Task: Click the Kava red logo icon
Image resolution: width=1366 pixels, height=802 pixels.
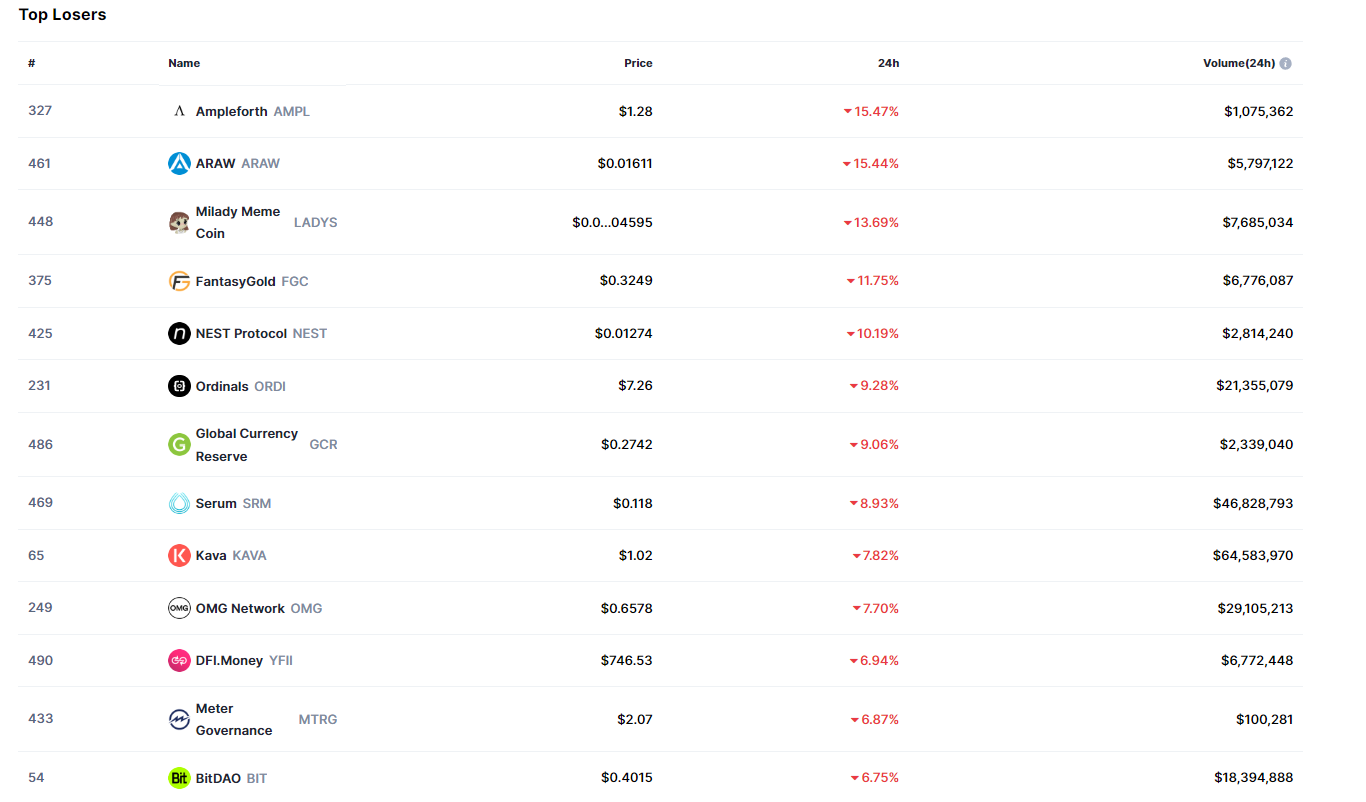Action: coord(179,555)
